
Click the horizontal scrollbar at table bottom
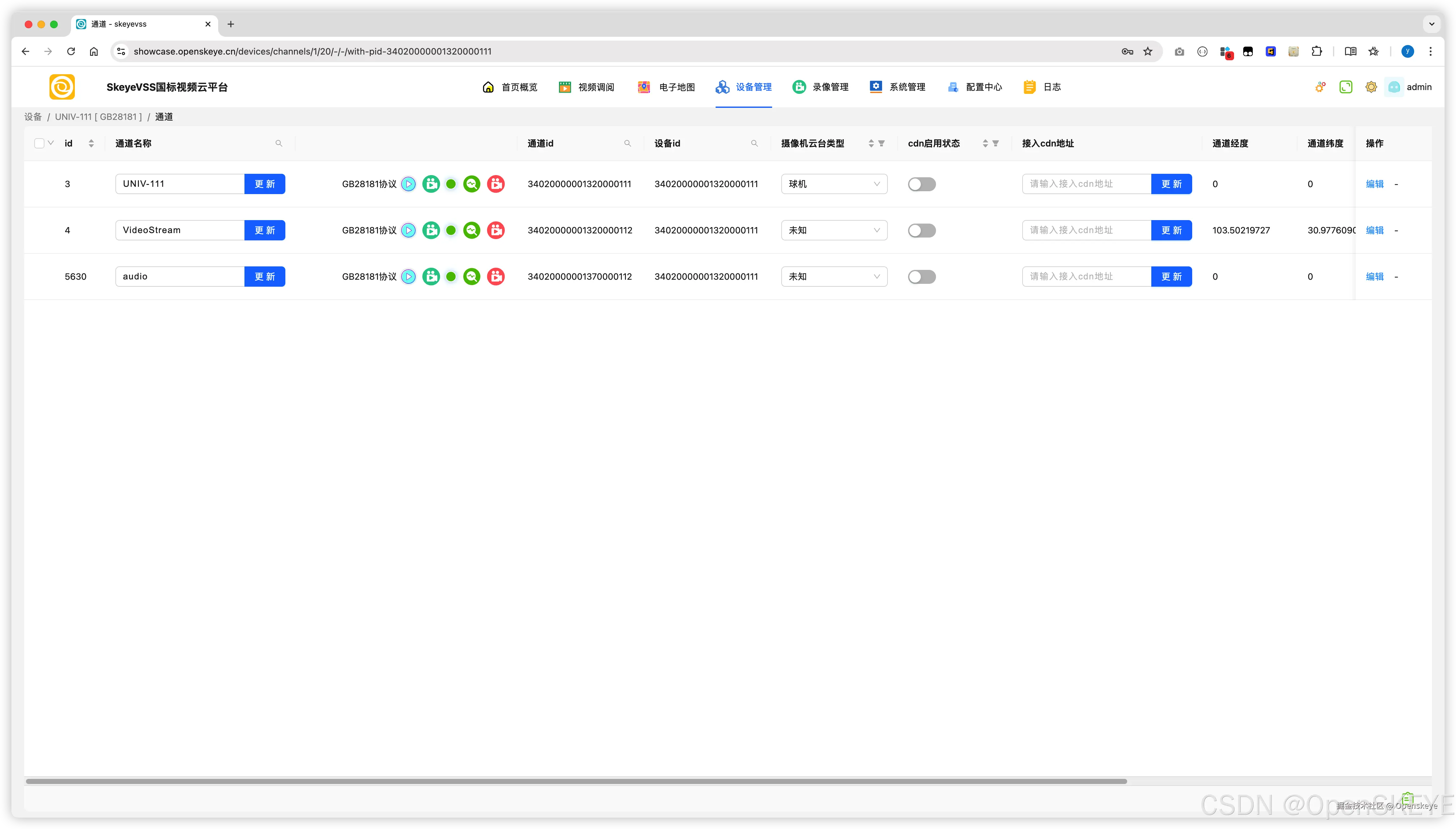pyautogui.click(x=576, y=781)
